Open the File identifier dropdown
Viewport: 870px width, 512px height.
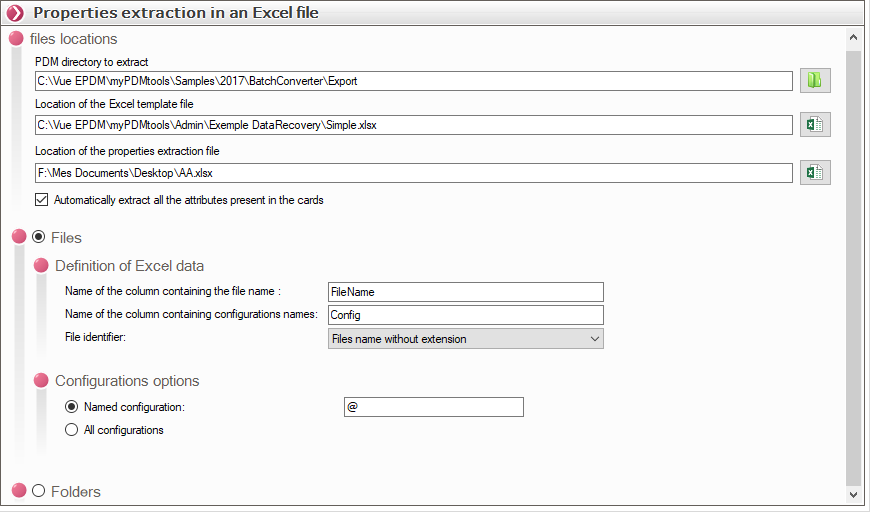tap(465, 339)
